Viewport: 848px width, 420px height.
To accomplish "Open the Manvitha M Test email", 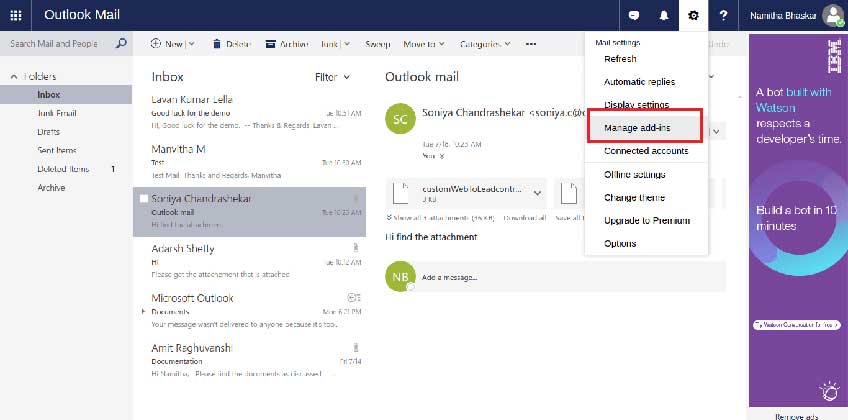I will [249, 162].
